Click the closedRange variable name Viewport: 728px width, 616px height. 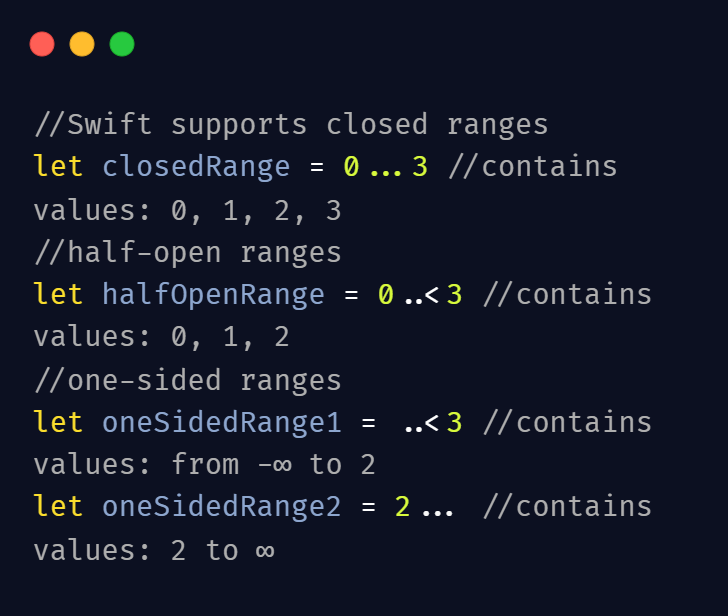(196, 167)
